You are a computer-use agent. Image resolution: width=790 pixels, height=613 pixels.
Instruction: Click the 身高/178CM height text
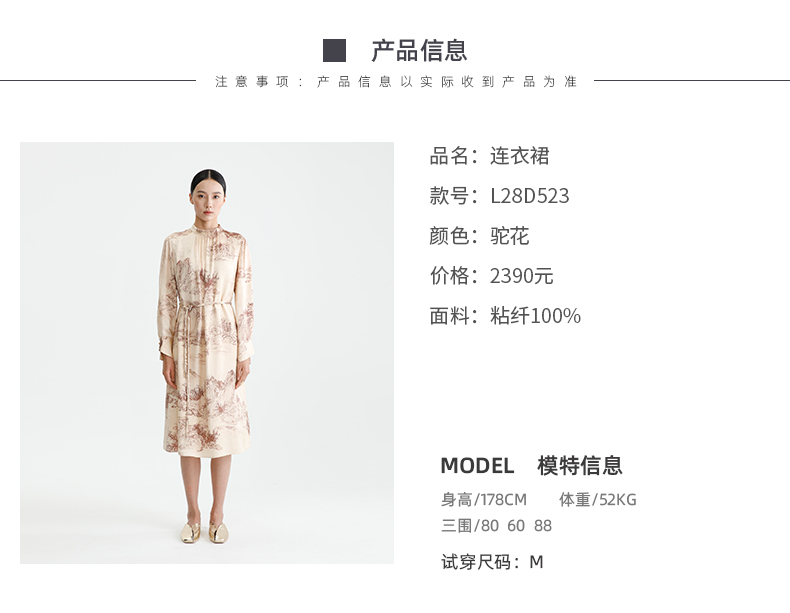[484, 500]
